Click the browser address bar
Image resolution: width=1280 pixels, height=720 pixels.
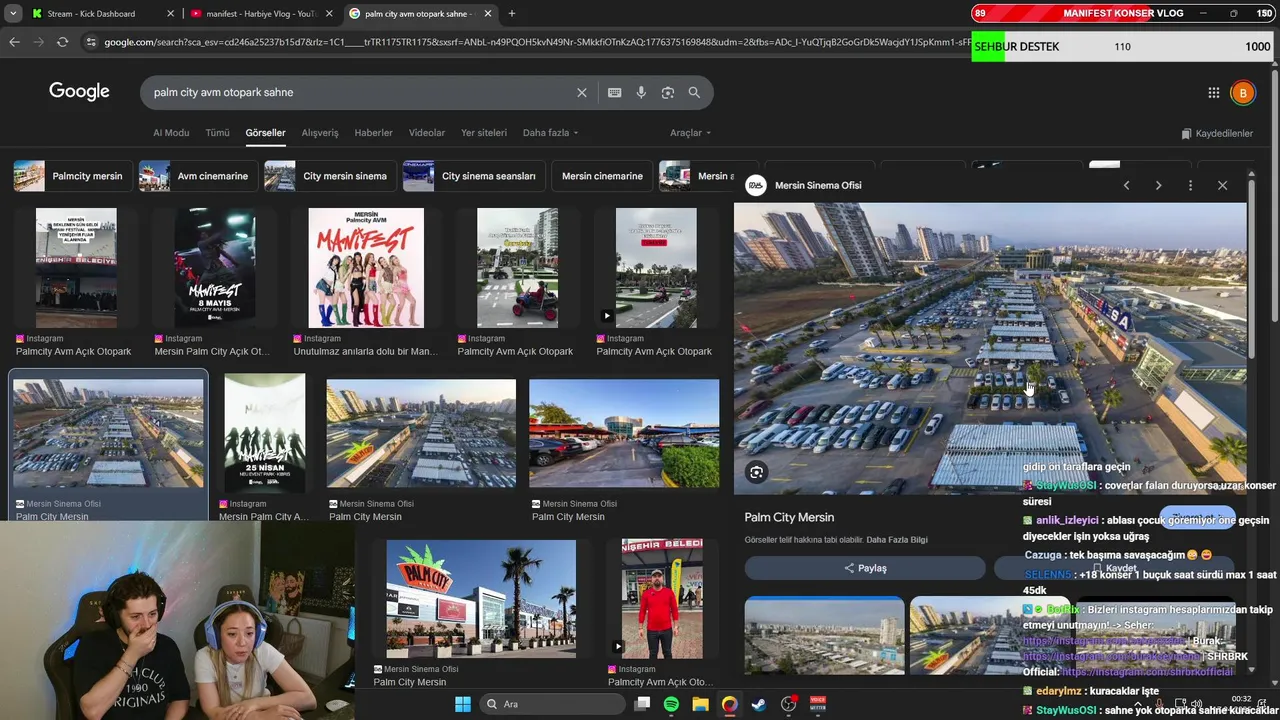(x=530, y=42)
